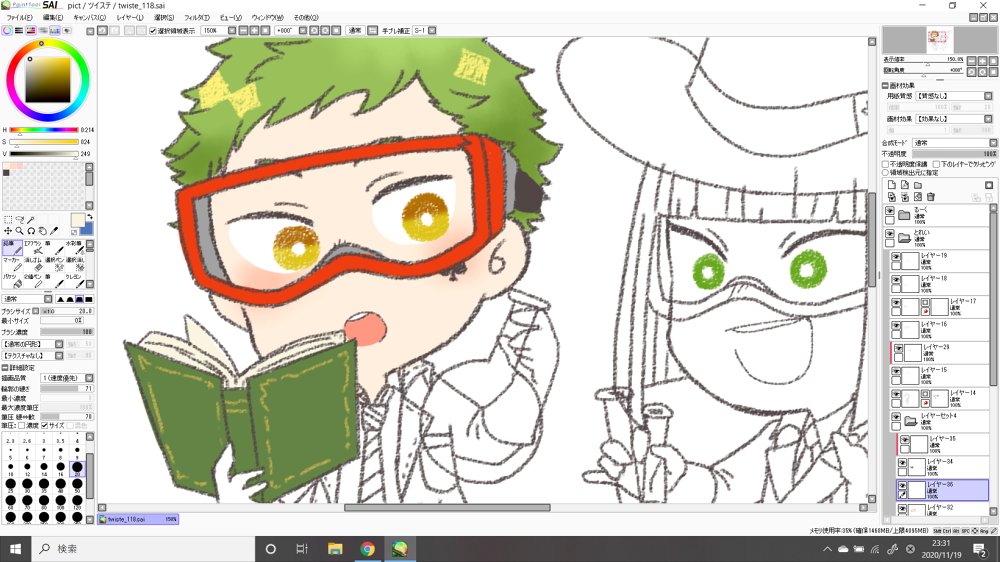Open the フィルタ(T) menu

[196, 17]
